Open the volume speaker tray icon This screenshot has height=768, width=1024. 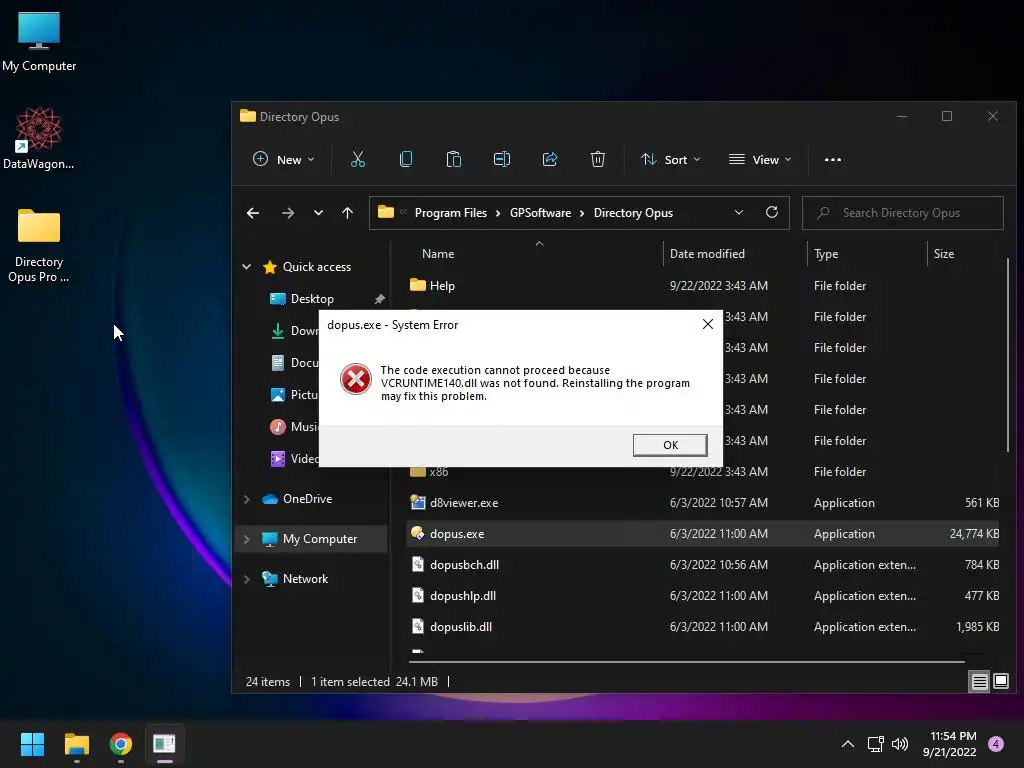click(x=900, y=744)
